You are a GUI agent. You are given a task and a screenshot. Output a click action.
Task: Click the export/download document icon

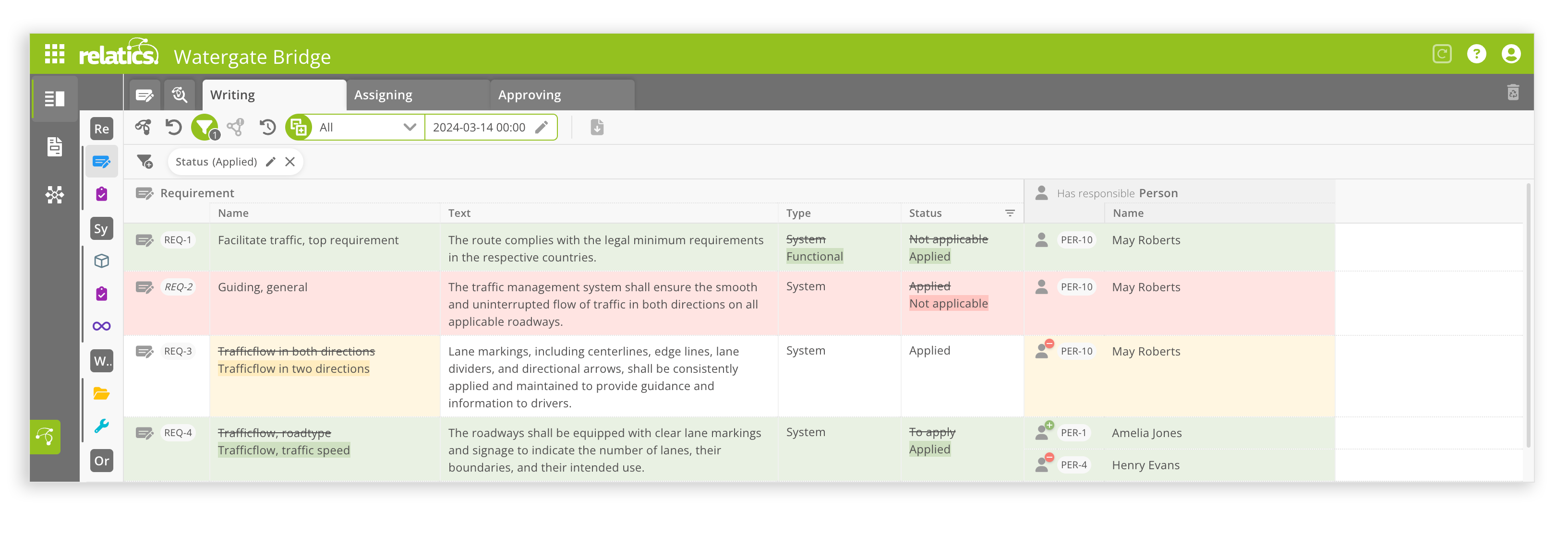(x=596, y=127)
